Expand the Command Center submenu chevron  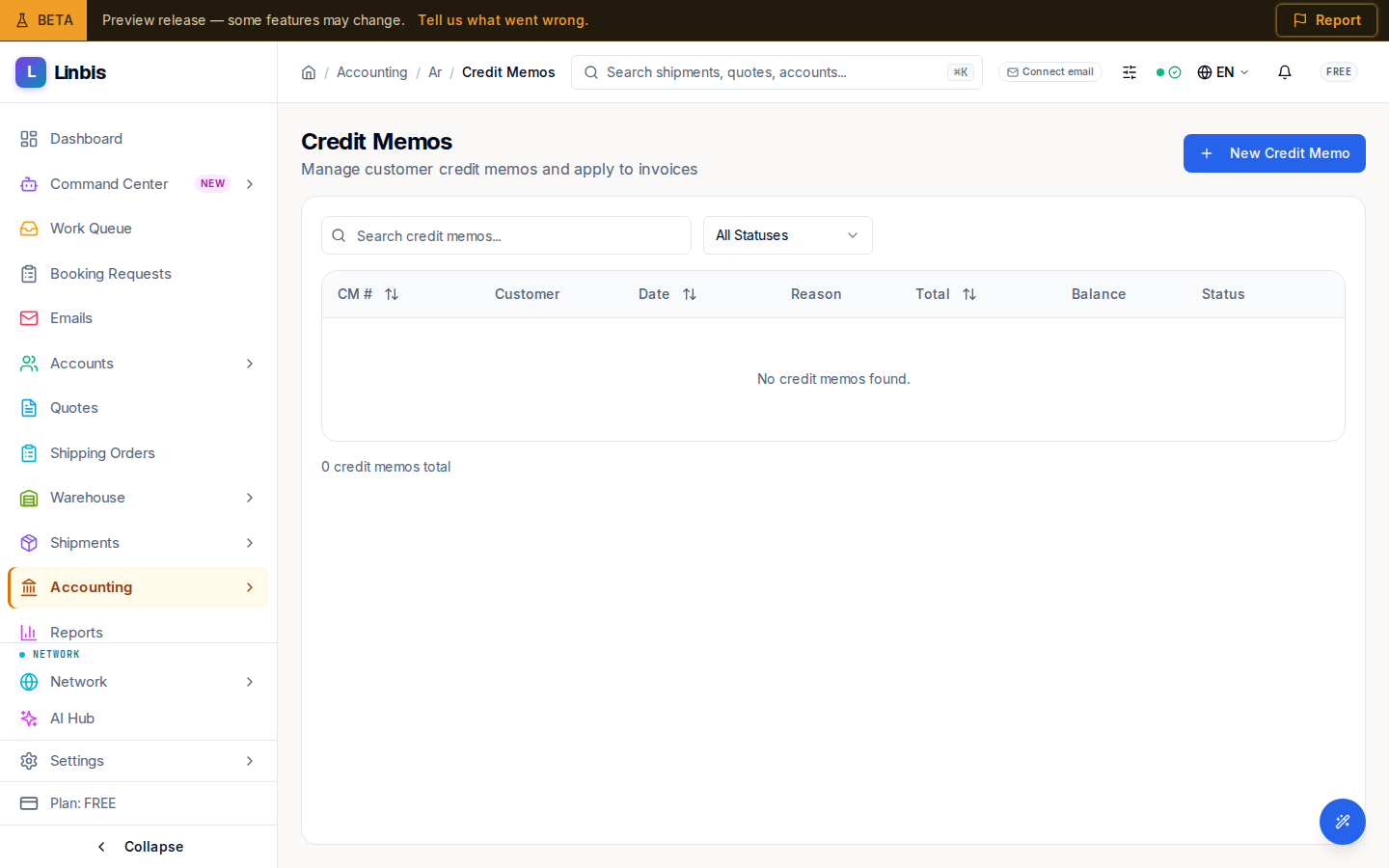pyautogui.click(x=250, y=184)
